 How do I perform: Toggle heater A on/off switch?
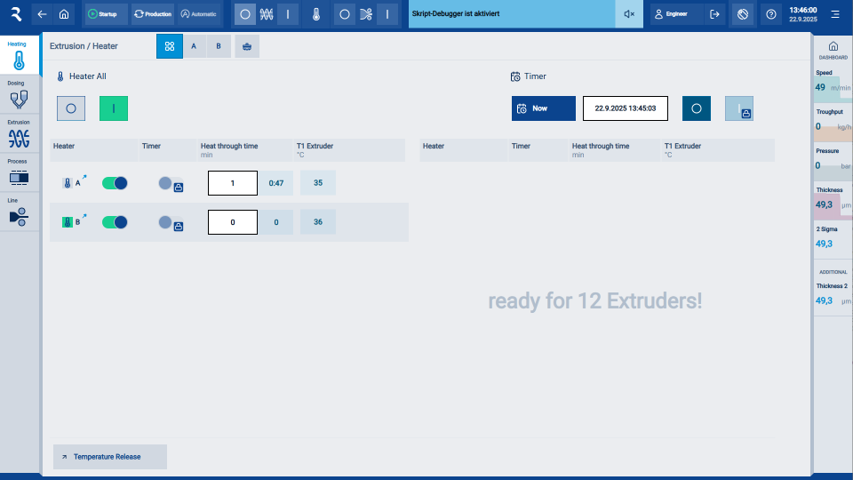point(115,183)
